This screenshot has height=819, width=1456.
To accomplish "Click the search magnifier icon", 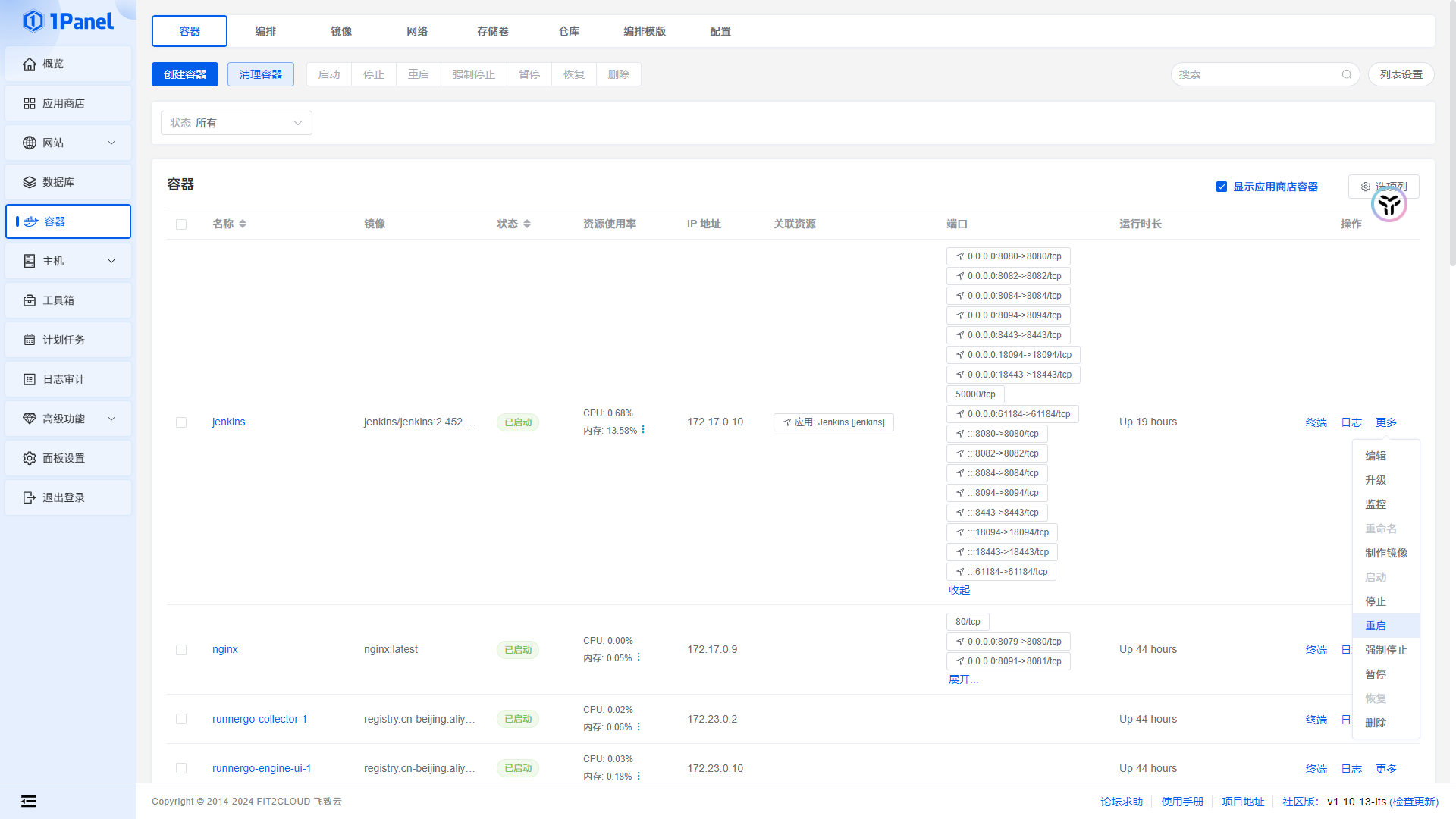I will click(1347, 74).
